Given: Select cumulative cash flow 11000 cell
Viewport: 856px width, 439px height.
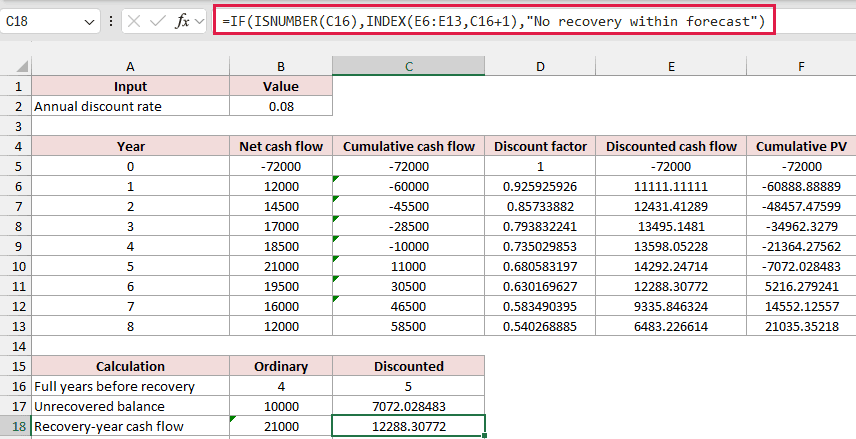Looking at the screenshot, I should [408, 266].
